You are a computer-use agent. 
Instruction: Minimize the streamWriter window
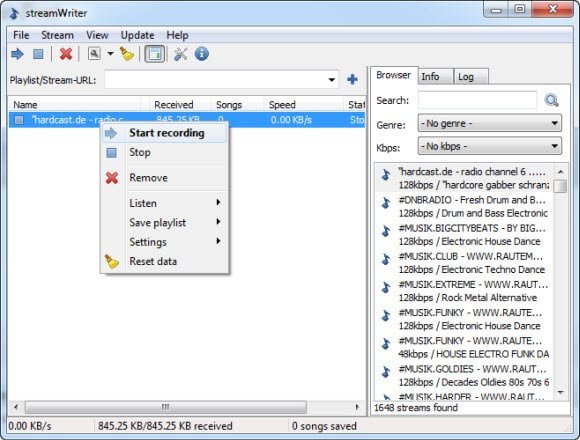496,10
